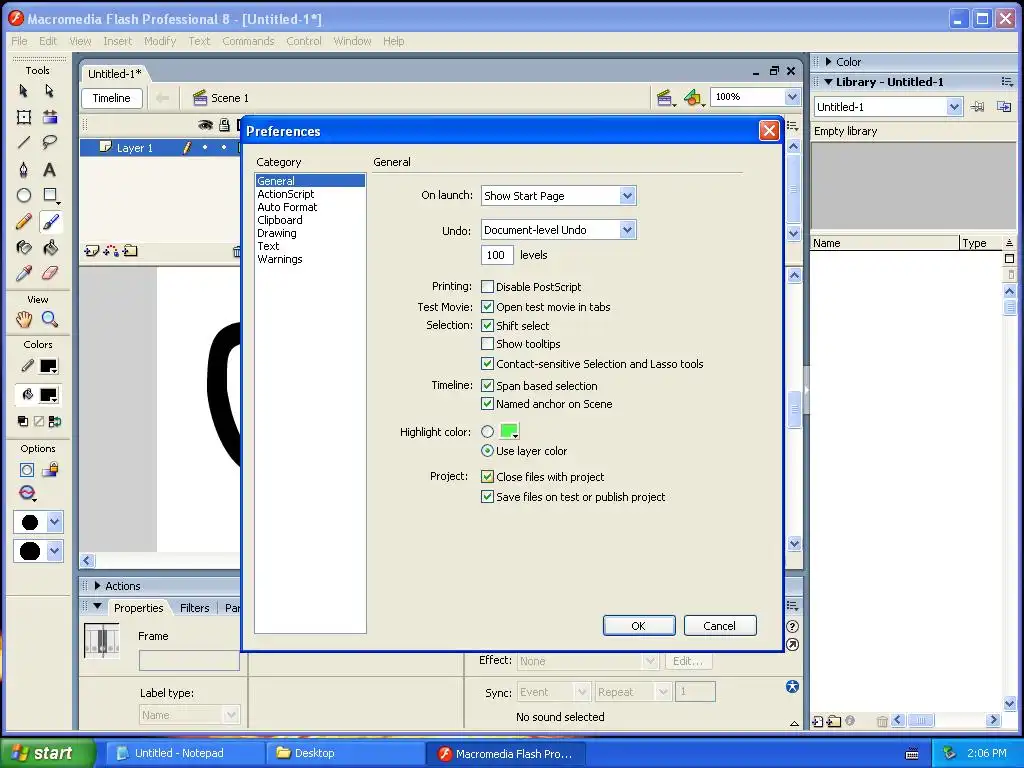Image resolution: width=1024 pixels, height=768 pixels.
Task: Select Auto Format category
Action: tap(287, 207)
